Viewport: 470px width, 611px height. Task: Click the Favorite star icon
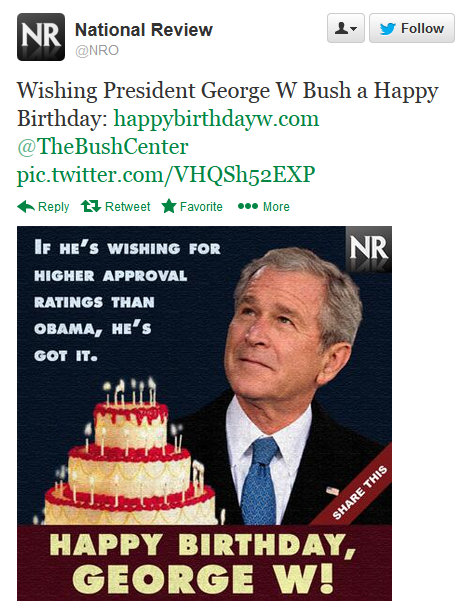pyautogui.click(x=169, y=206)
